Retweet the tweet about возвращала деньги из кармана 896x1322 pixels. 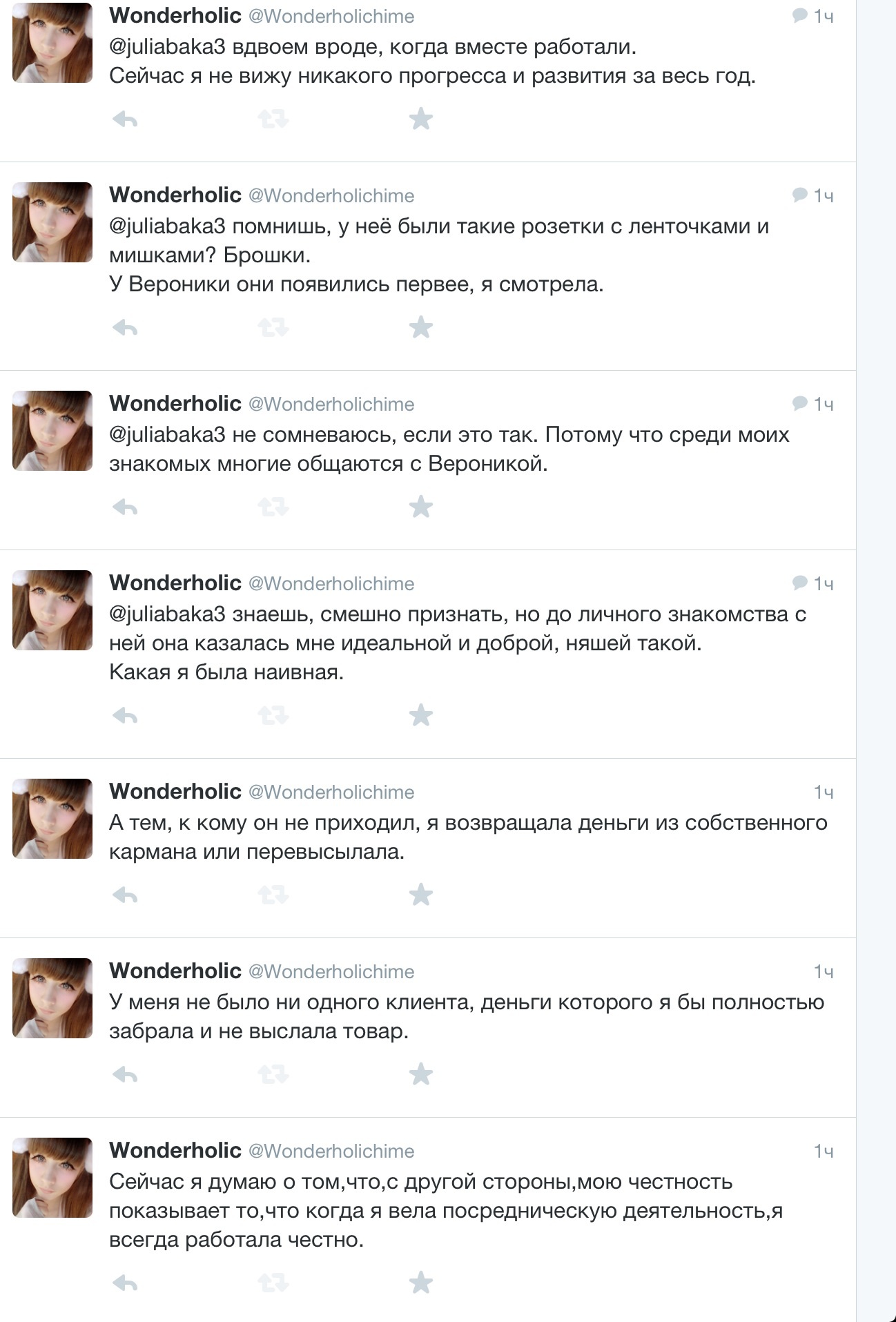pyautogui.click(x=273, y=895)
